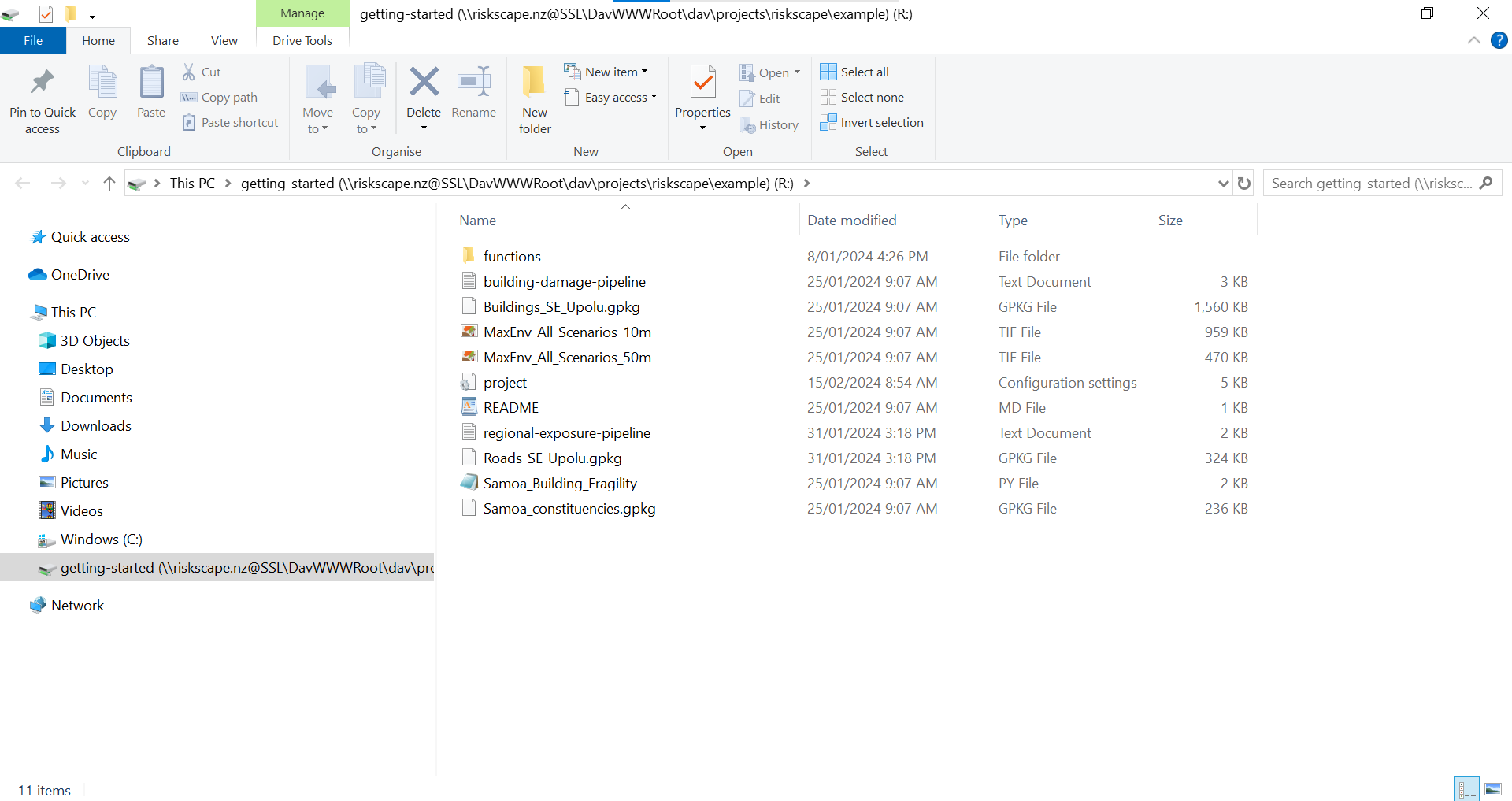Switch to the Share tab
Viewport: 1512px width, 801px height.
163,40
